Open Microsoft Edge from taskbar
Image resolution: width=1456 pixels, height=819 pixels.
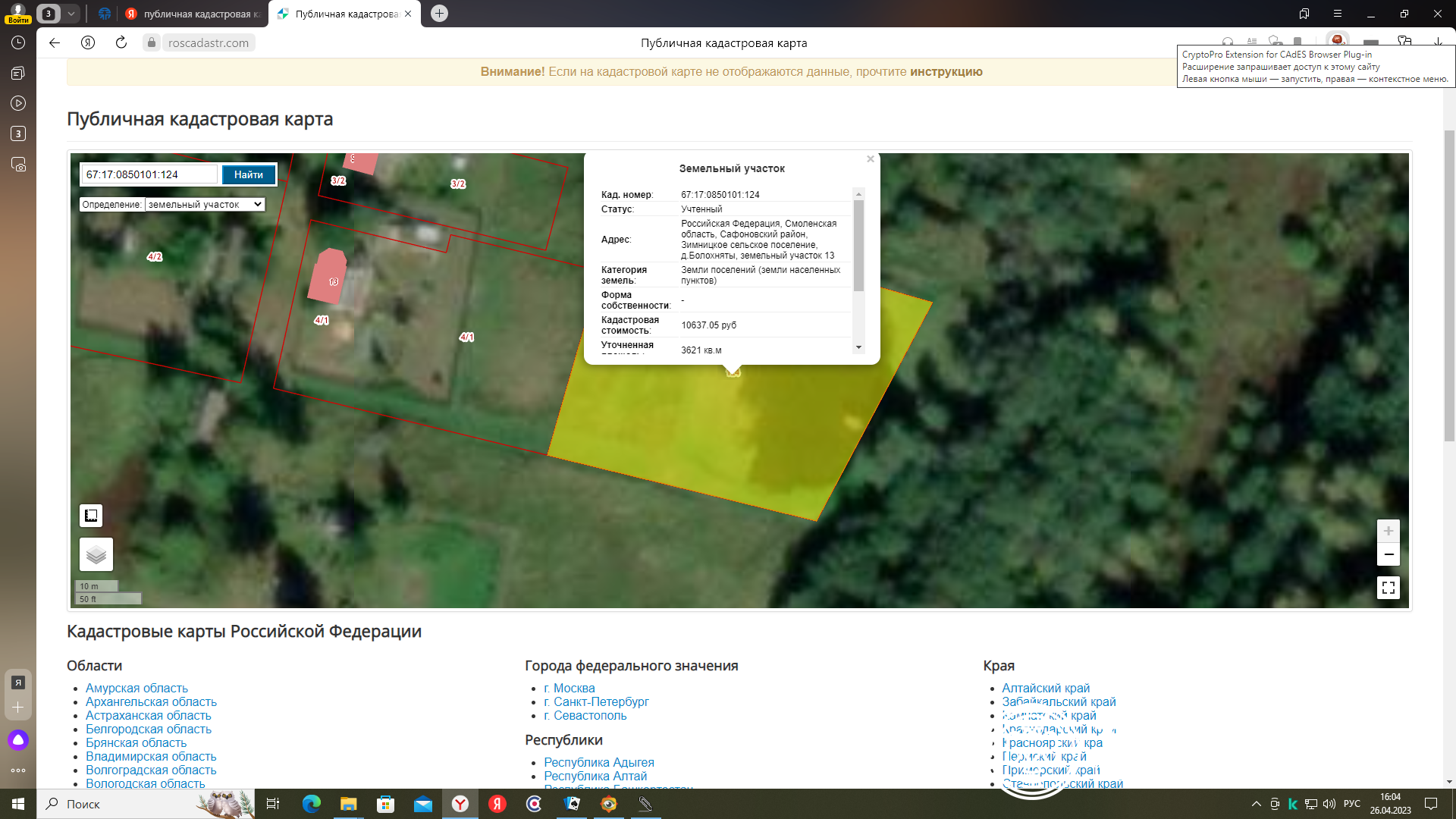click(311, 804)
